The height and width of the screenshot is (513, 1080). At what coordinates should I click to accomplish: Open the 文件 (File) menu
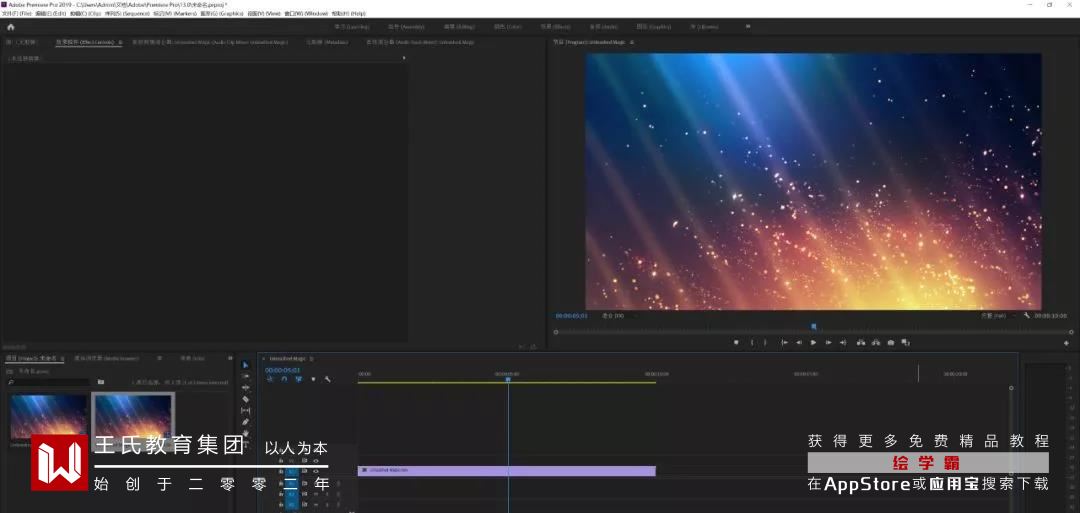tap(16, 14)
